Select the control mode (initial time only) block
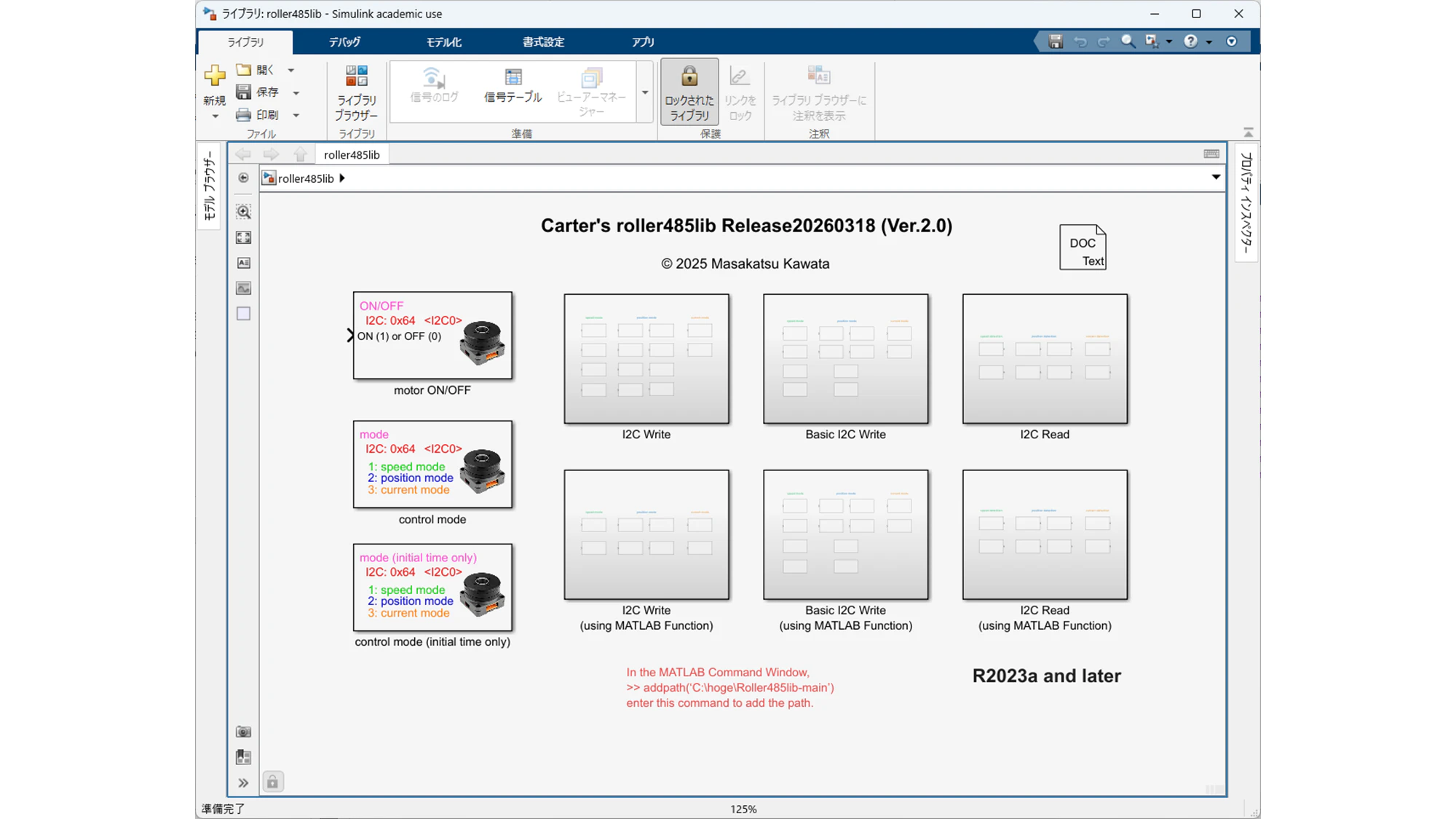 (432, 587)
